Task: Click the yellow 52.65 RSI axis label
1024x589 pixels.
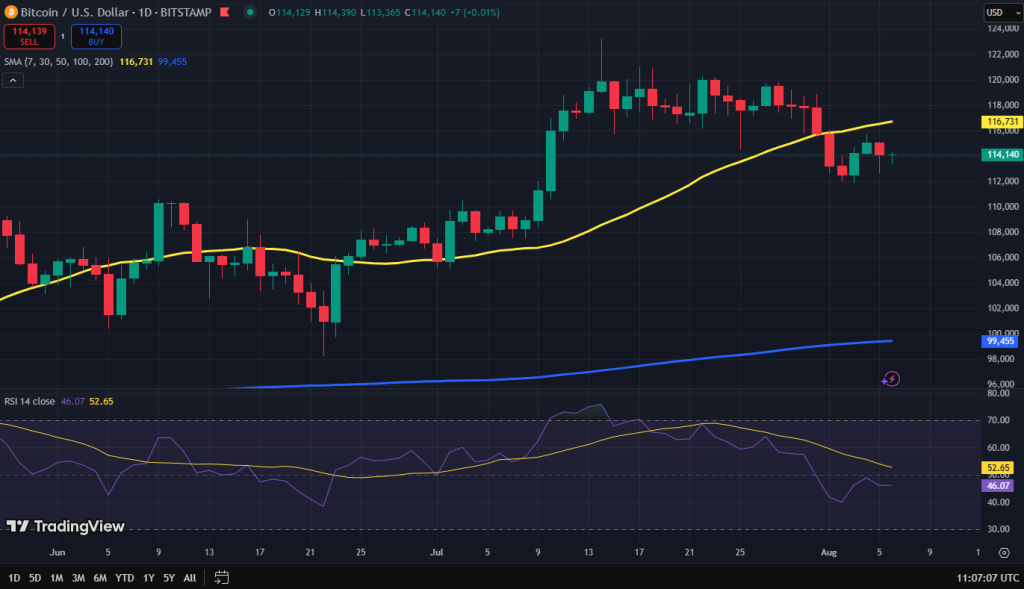Action: [x=997, y=468]
